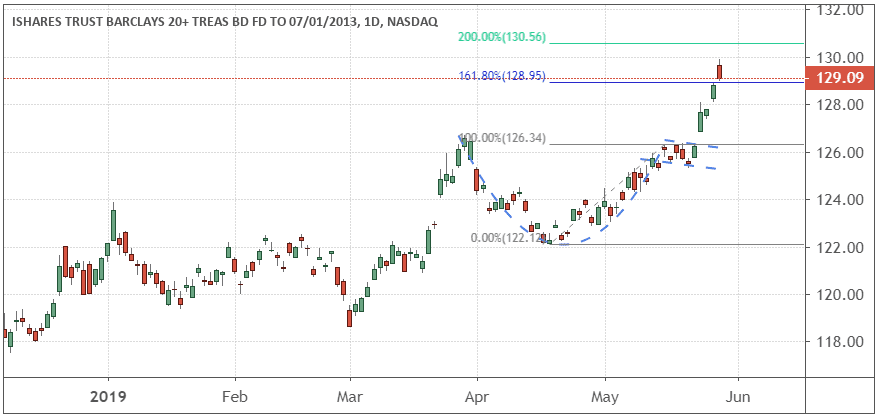Click the 132.00 price axis label
The width and height of the screenshot is (878, 417).
click(x=838, y=11)
